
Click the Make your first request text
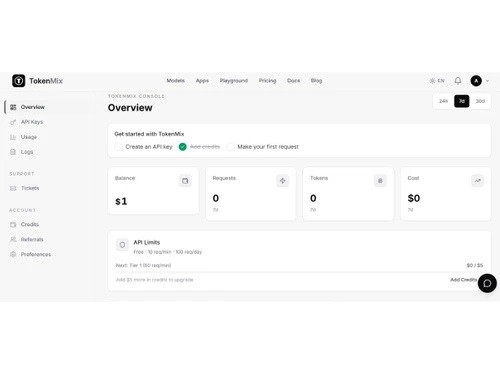click(x=268, y=147)
